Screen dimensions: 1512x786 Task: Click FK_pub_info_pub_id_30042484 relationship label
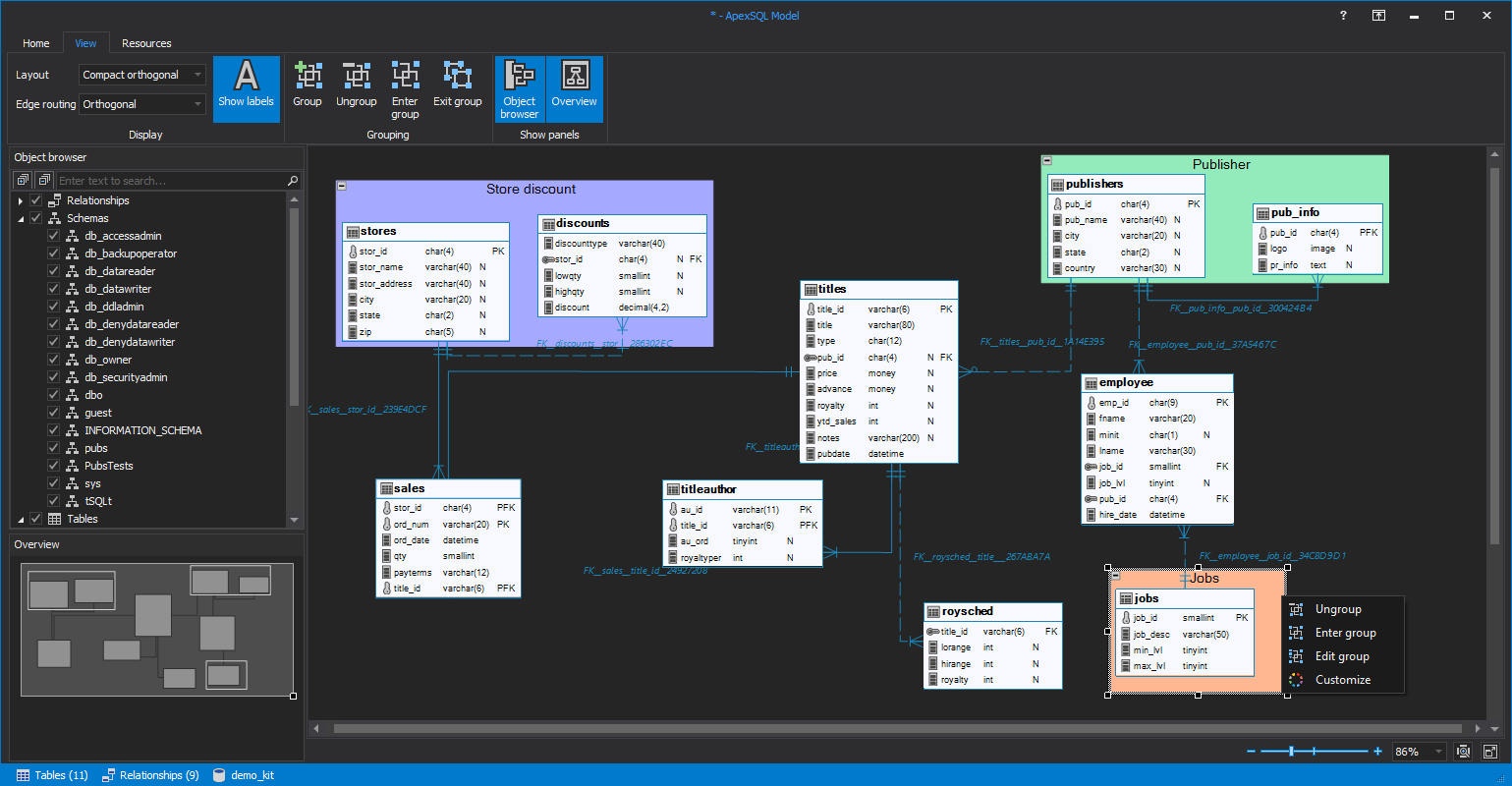coord(1241,309)
